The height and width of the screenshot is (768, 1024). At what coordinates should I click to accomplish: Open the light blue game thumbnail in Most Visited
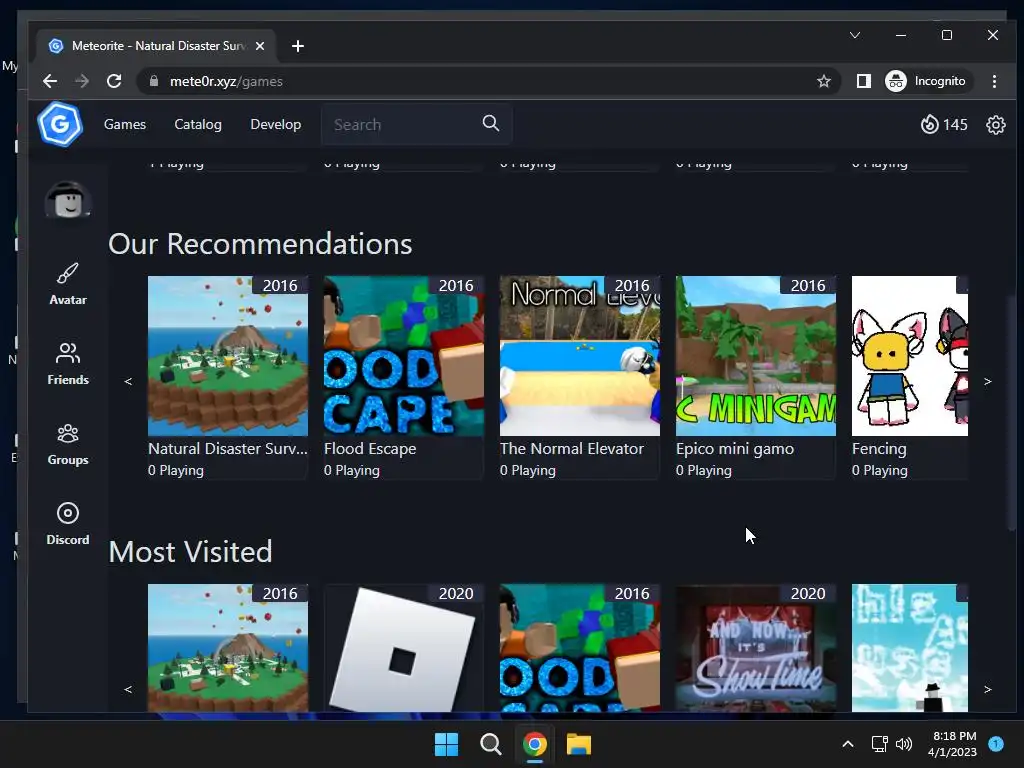[910, 648]
